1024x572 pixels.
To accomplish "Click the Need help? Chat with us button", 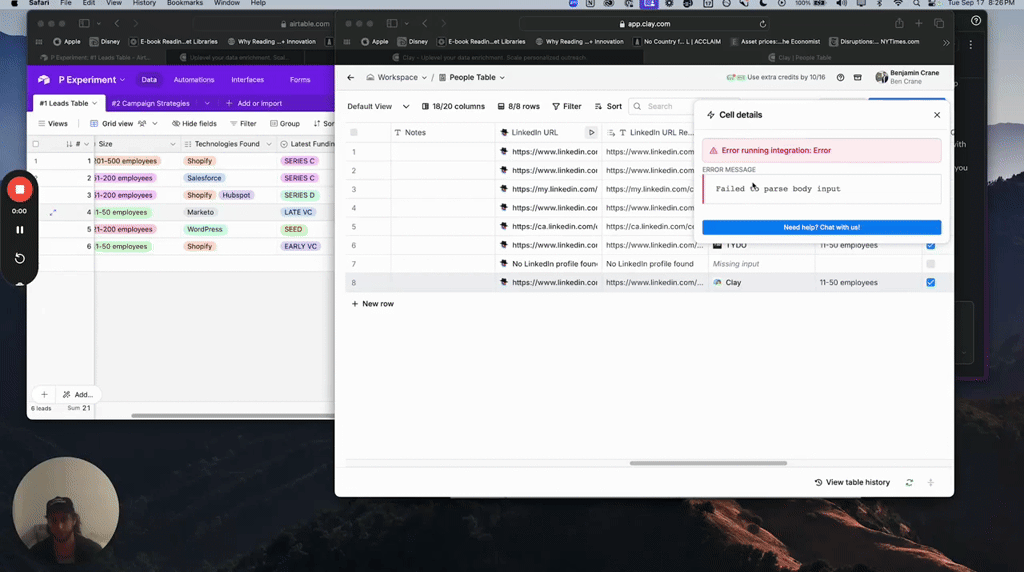I will [821, 227].
